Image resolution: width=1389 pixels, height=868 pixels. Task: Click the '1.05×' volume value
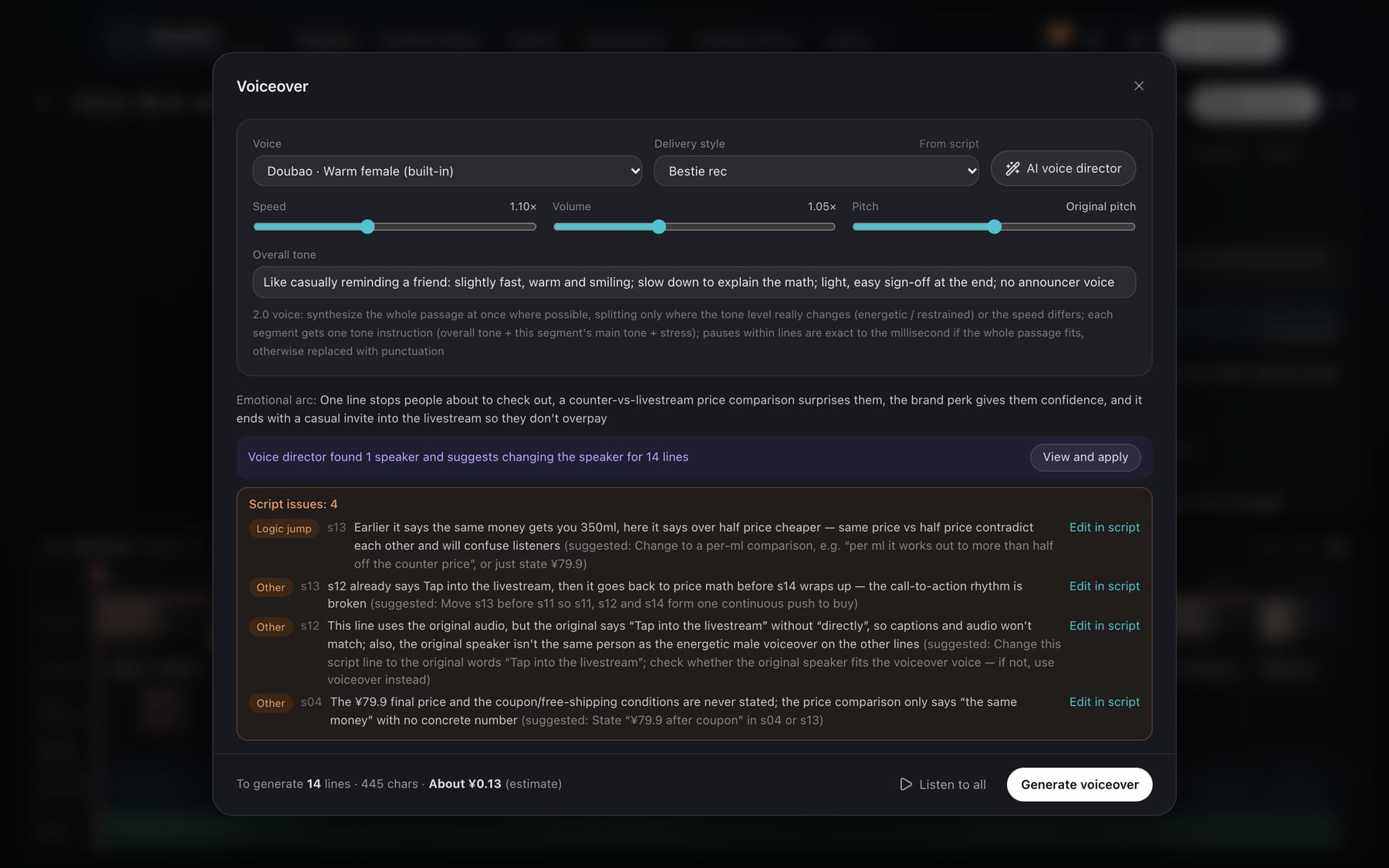tap(822, 206)
